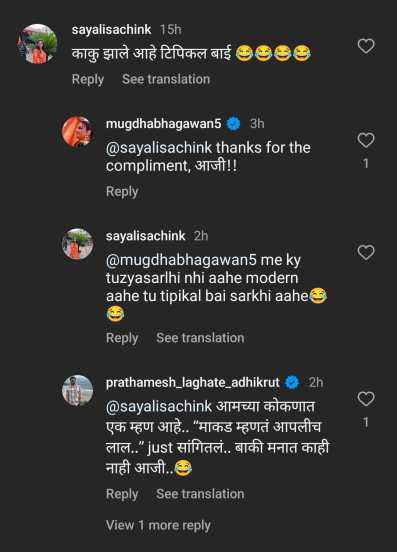
Task: Open sayalisachink's profile picture on top comment
Action: (37, 44)
